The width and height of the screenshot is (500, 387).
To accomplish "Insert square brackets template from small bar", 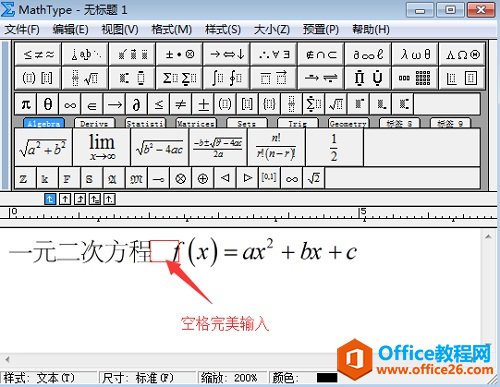I will pos(247,105).
